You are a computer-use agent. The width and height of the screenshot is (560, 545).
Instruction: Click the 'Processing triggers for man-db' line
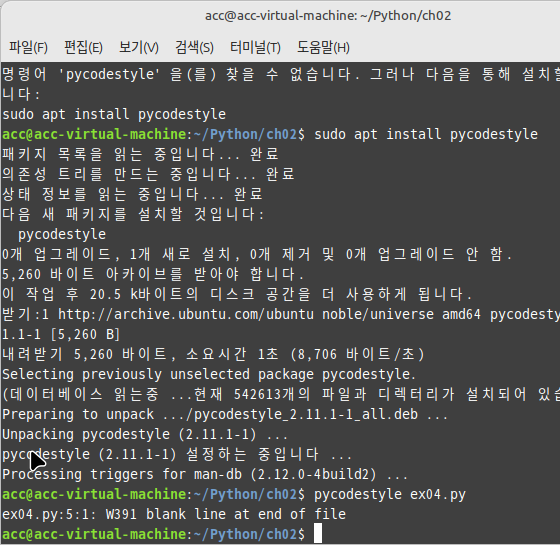tap(205, 474)
